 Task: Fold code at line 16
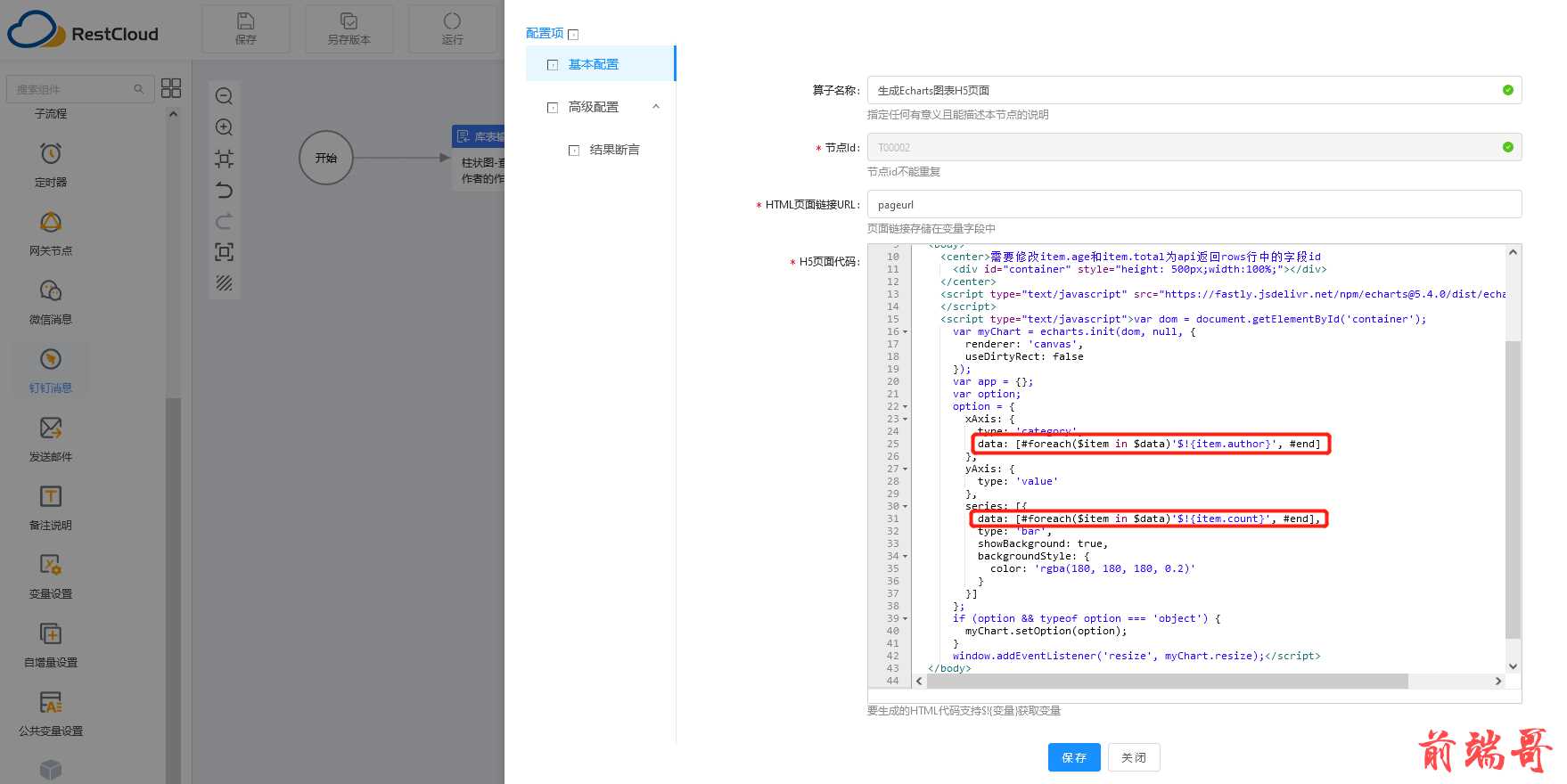tap(906, 332)
